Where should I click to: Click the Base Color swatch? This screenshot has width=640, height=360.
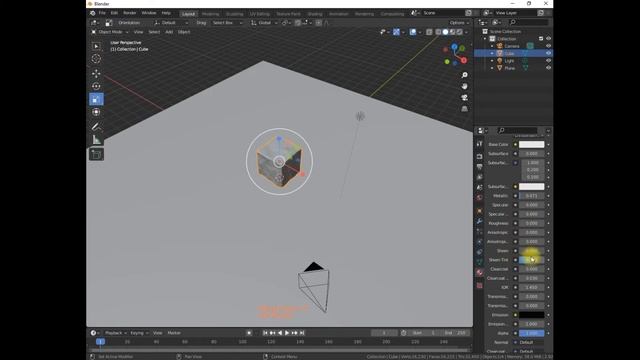531,144
